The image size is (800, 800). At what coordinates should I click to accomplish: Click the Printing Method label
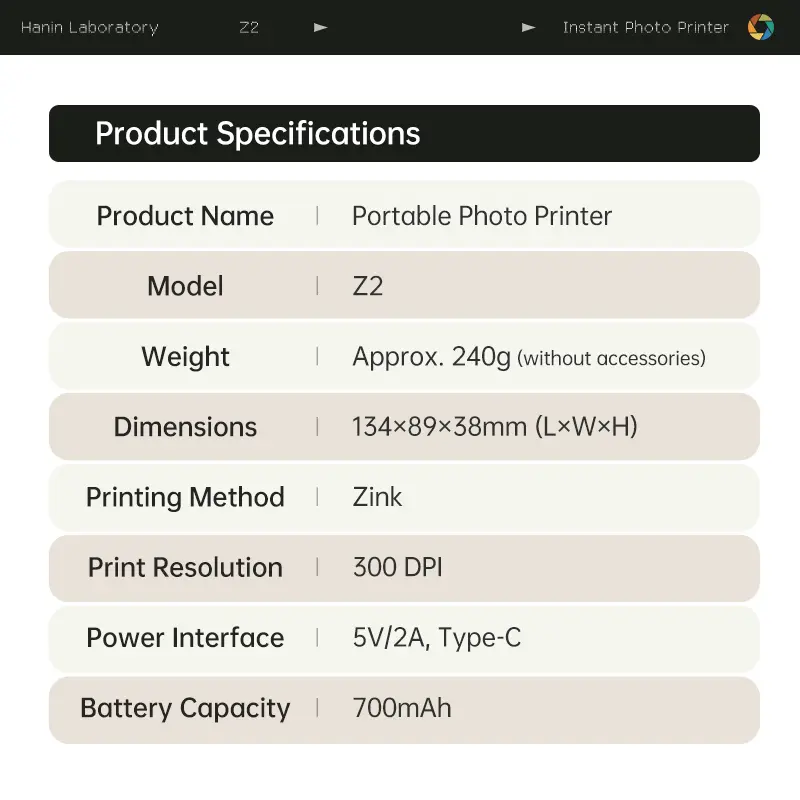(185, 497)
